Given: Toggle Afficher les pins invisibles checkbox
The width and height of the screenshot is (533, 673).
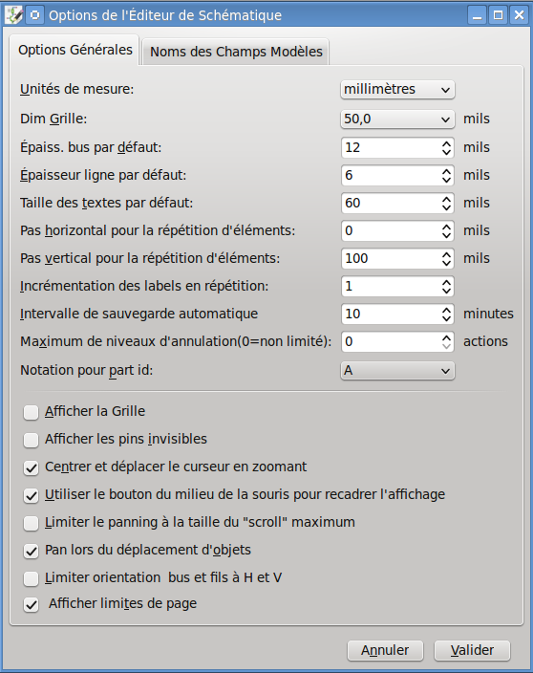Looking at the screenshot, I should pos(31,440).
